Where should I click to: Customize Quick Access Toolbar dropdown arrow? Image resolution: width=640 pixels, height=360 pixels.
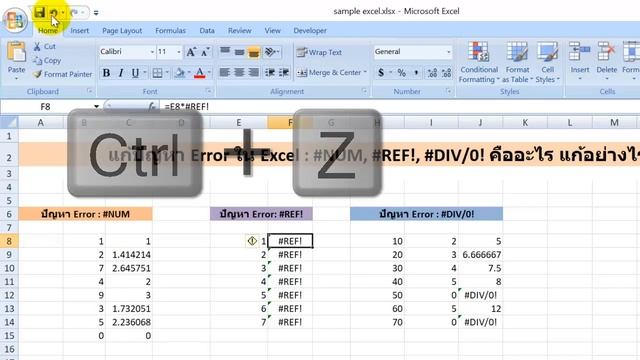pos(96,13)
